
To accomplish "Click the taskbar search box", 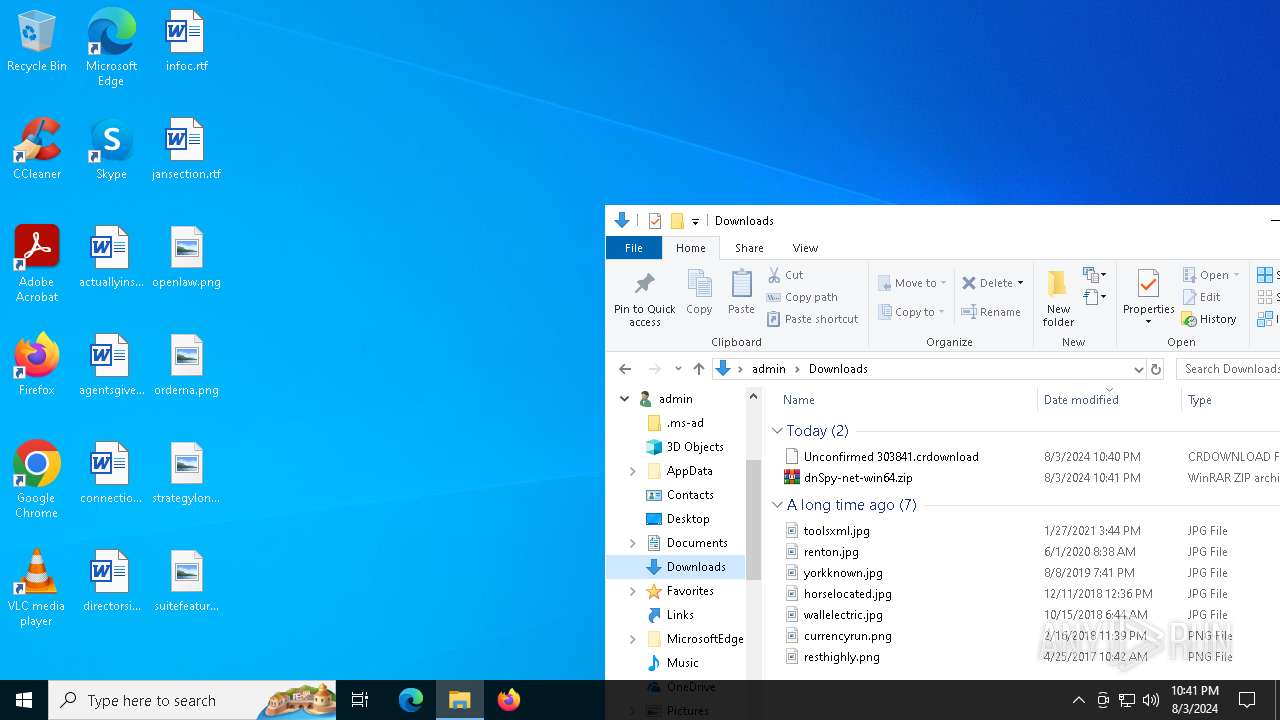I will pyautogui.click(x=192, y=700).
